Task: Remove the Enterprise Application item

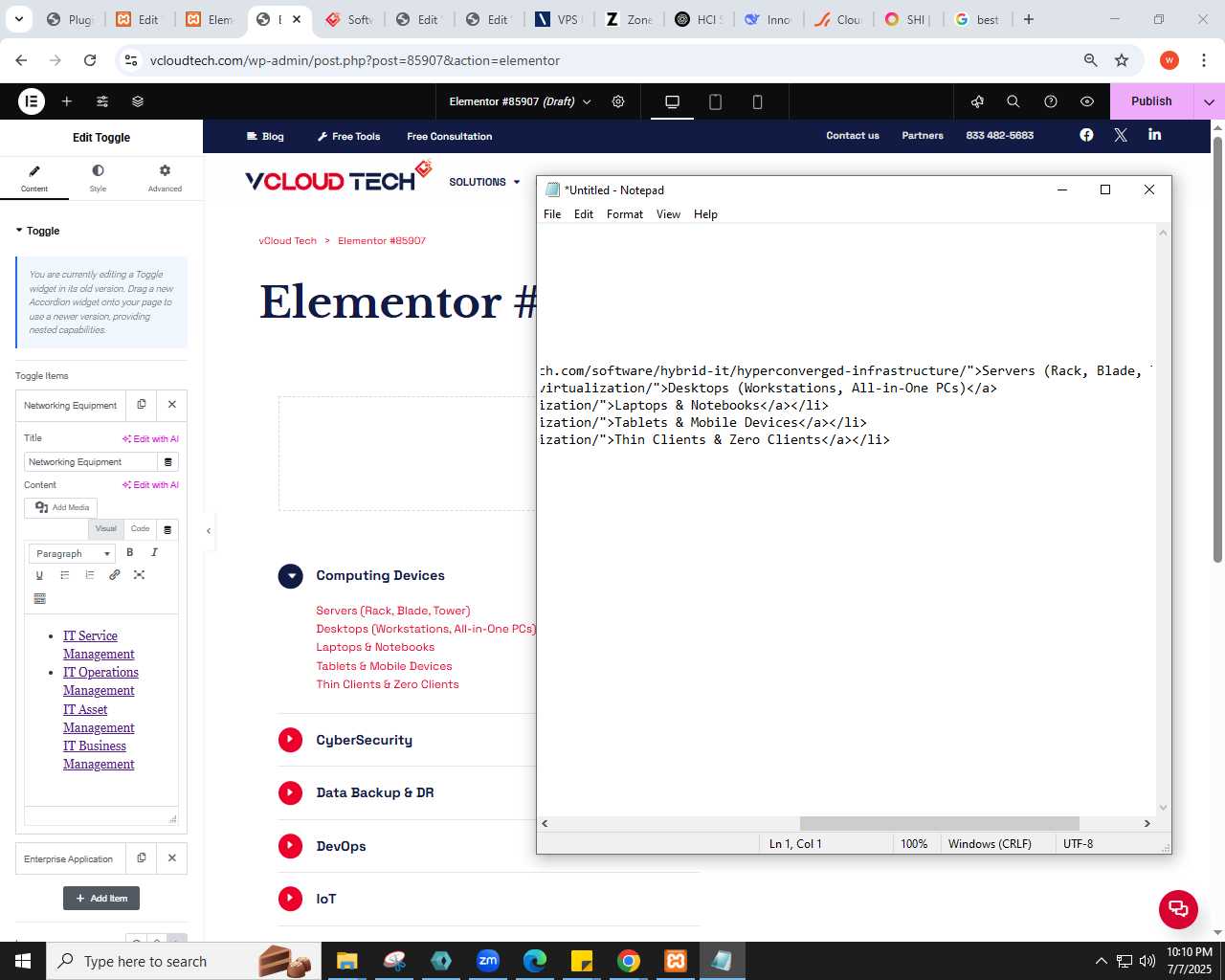Action: point(172,858)
